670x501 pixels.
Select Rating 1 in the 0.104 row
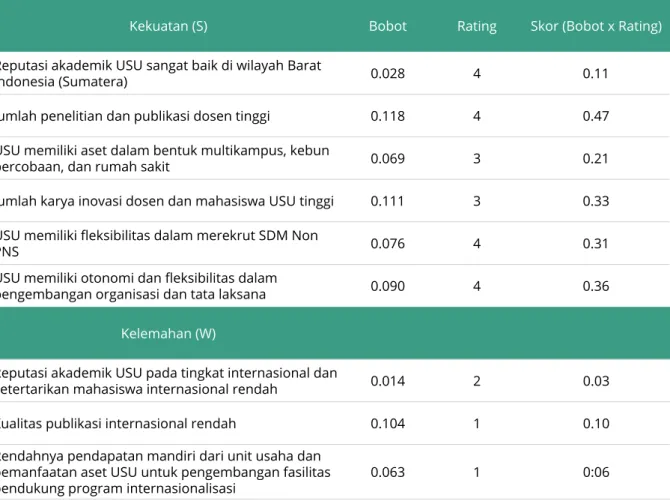(x=477, y=423)
